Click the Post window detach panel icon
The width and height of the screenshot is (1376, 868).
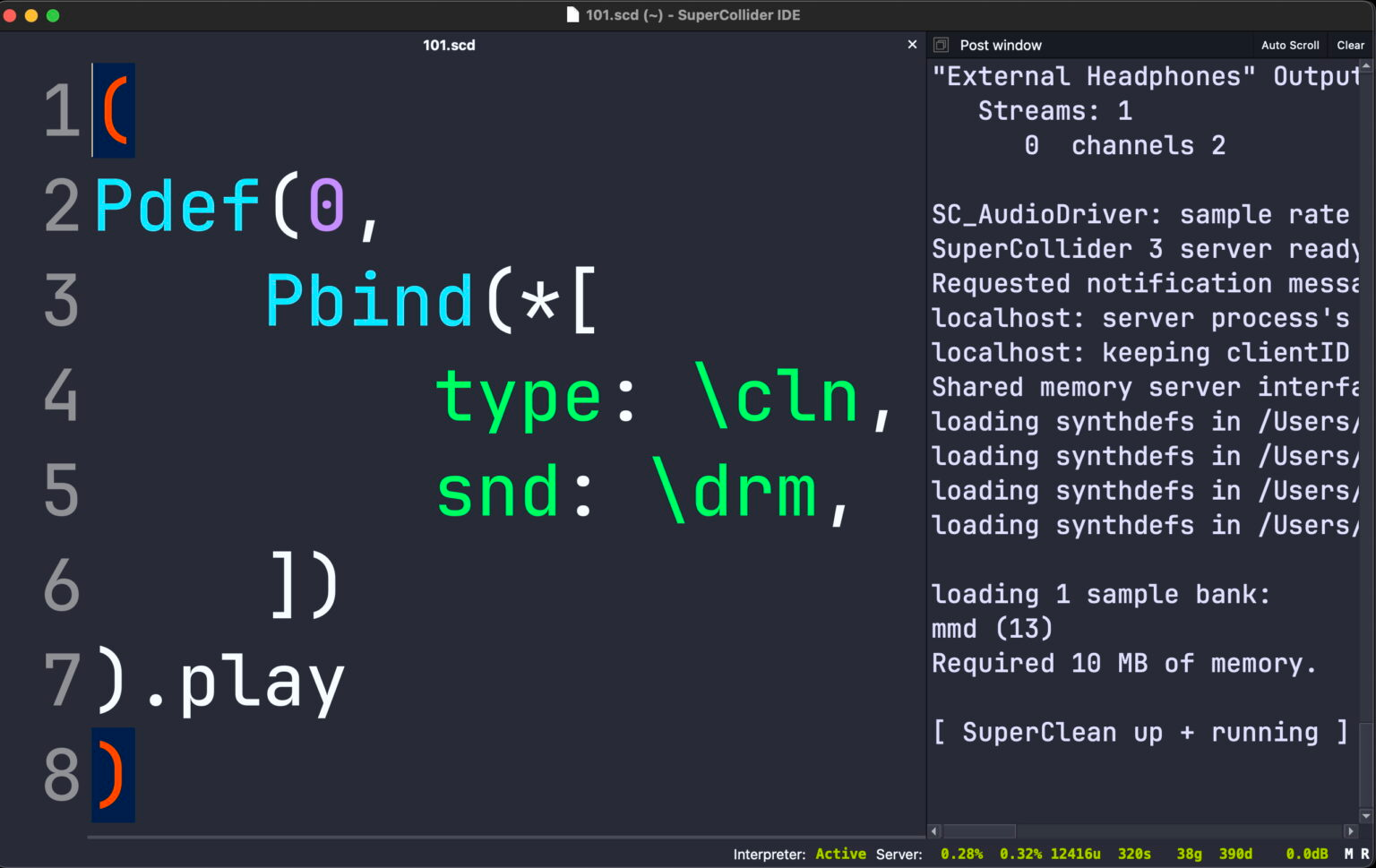[x=941, y=45]
